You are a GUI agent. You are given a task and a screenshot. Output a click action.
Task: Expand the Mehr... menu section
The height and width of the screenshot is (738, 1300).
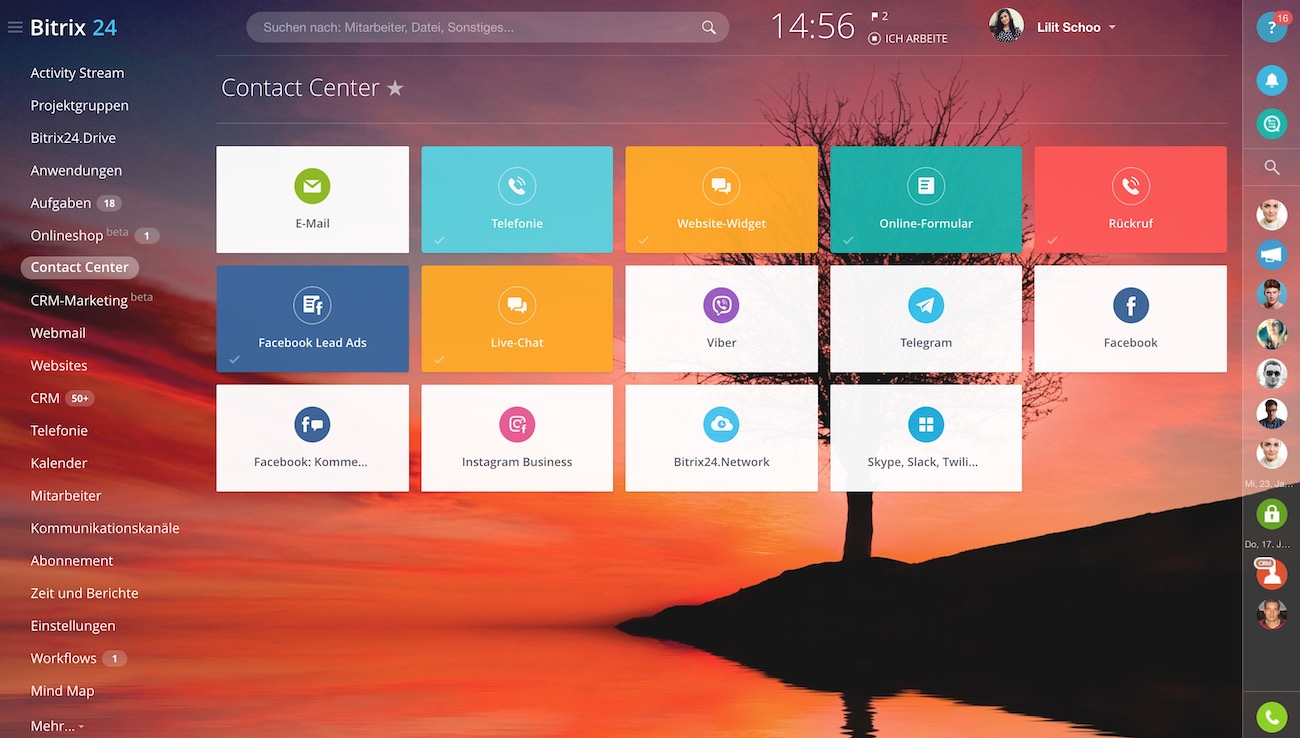[x=57, y=726]
